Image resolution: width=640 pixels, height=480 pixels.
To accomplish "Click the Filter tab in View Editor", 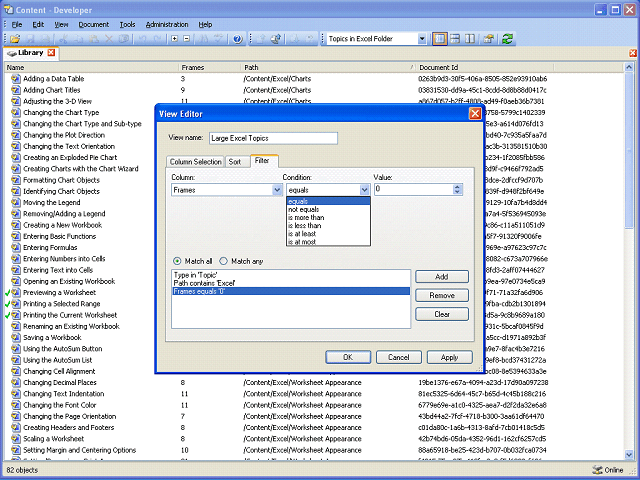I will pos(262,161).
